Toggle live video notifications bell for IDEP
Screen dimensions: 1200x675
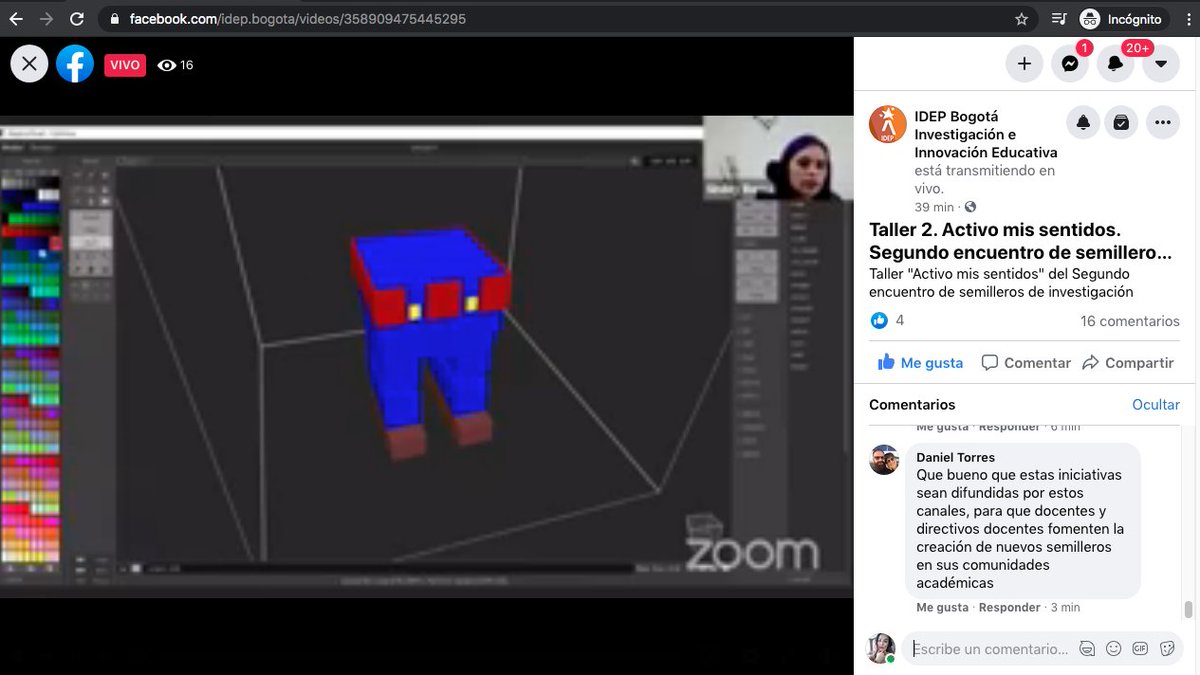coord(1083,122)
